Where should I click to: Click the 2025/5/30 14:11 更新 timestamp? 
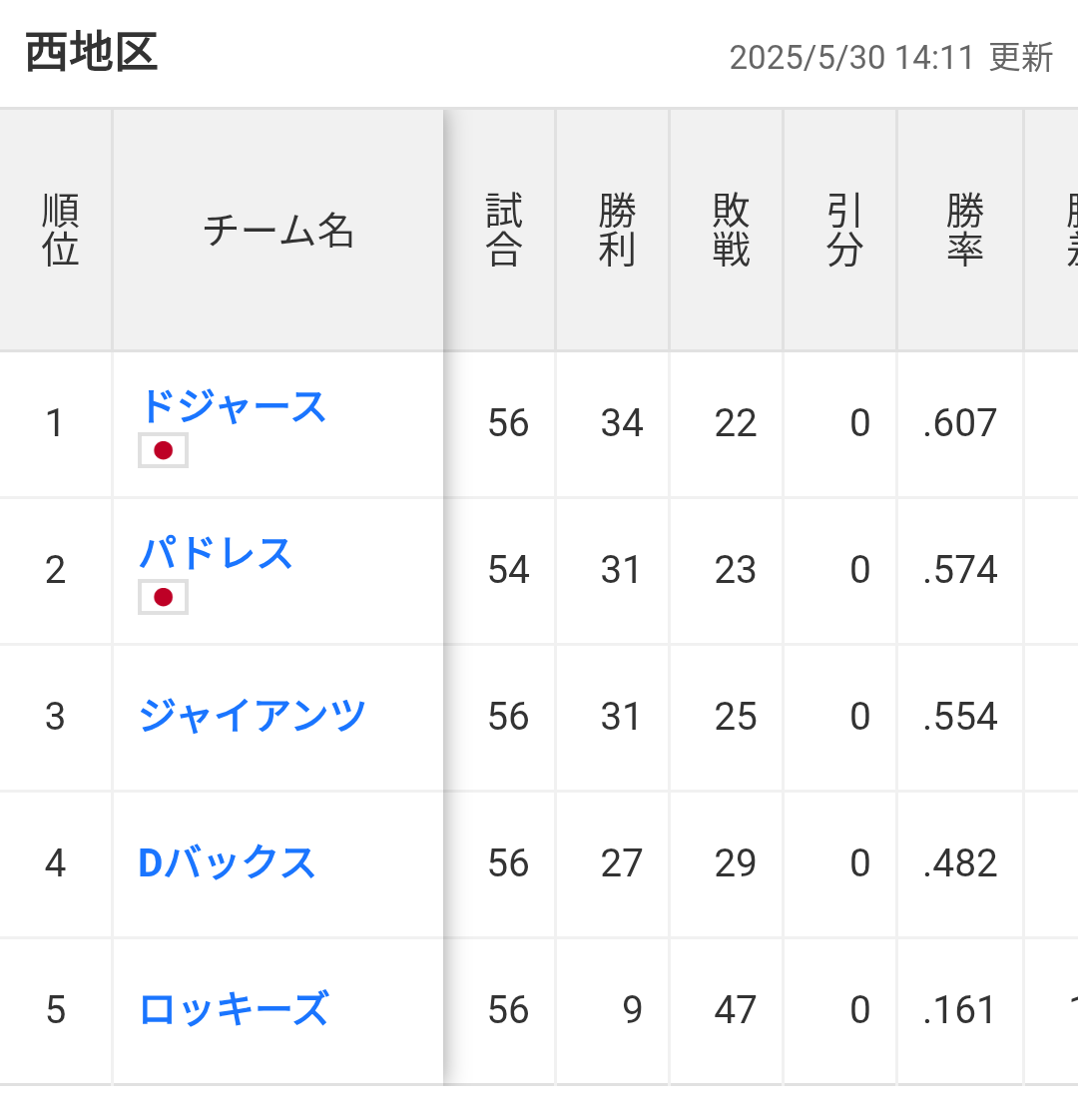point(891,57)
